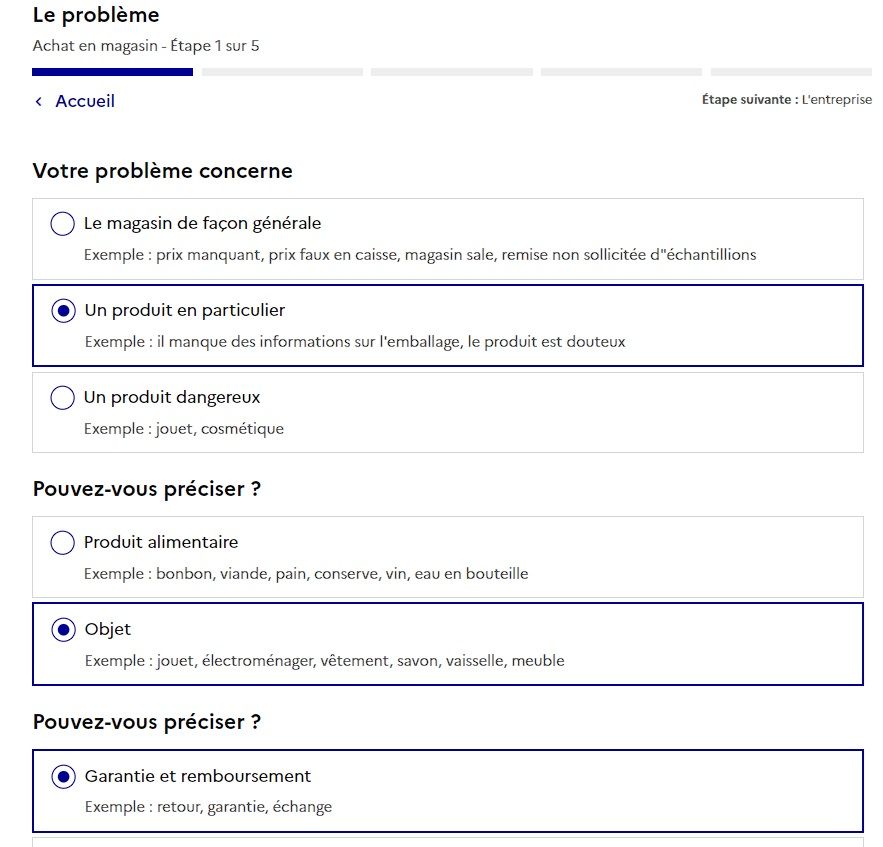Screen dimensions: 883x847
Task: Select "Garantie et remboursement"
Action: tap(62, 777)
